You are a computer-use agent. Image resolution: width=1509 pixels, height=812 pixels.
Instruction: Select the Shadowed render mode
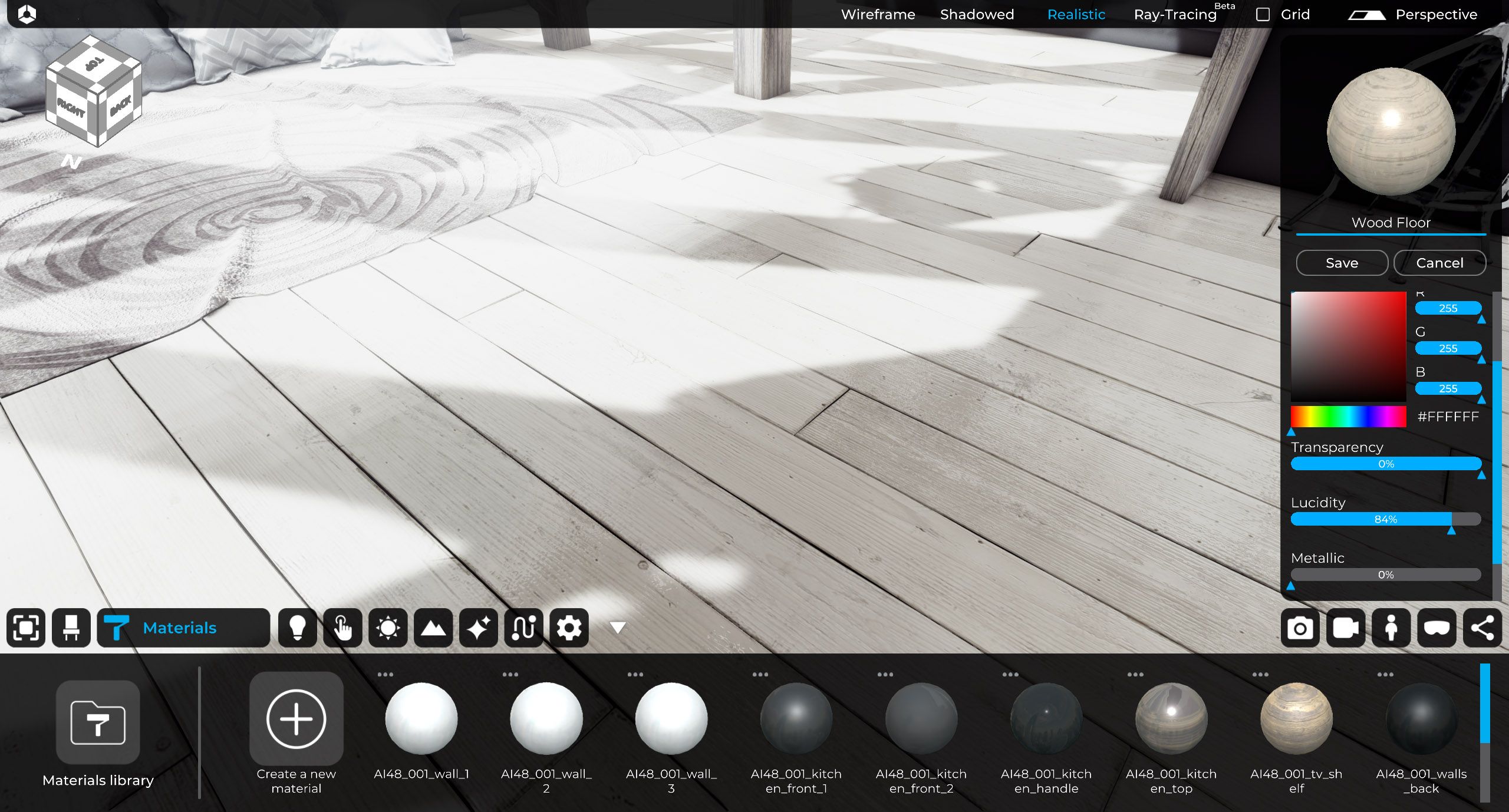977,14
